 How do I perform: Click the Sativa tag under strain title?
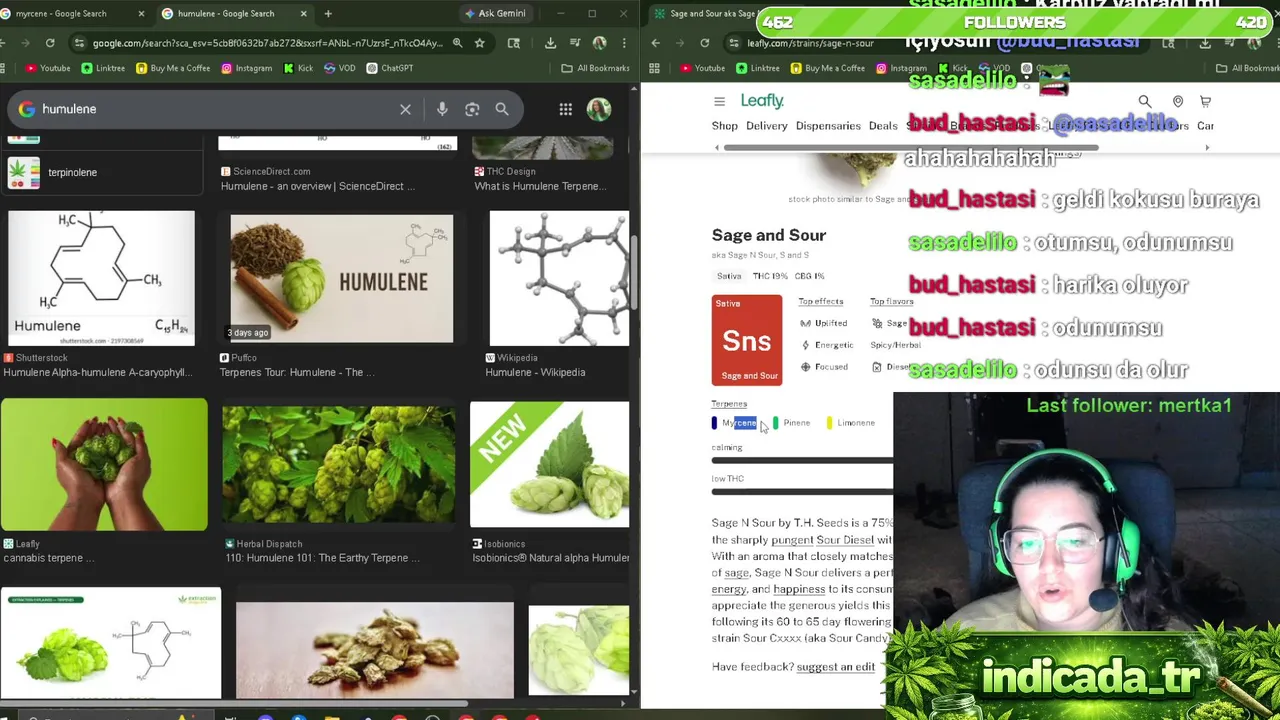[x=729, y=276]
